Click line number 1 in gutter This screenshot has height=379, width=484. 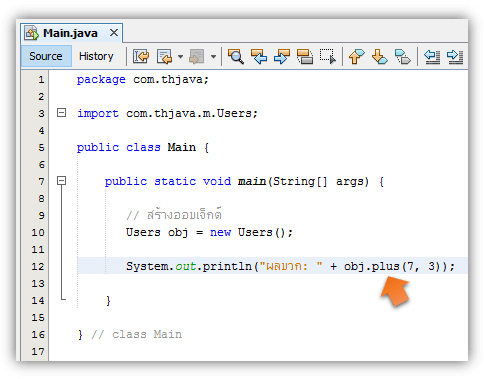pos(41,80)
